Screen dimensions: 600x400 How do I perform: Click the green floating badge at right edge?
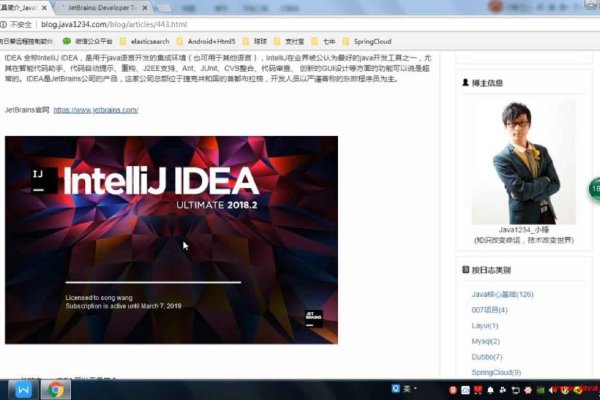[x=594, y=189]
